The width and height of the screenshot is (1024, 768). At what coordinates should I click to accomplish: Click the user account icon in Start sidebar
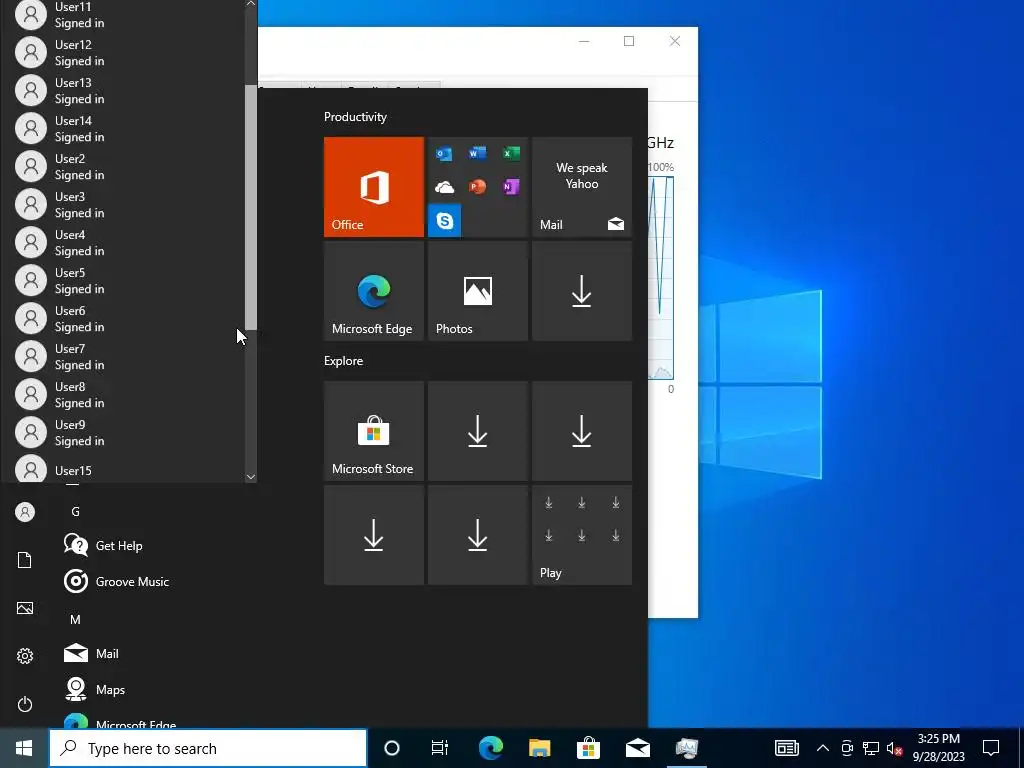click(25, 512)
